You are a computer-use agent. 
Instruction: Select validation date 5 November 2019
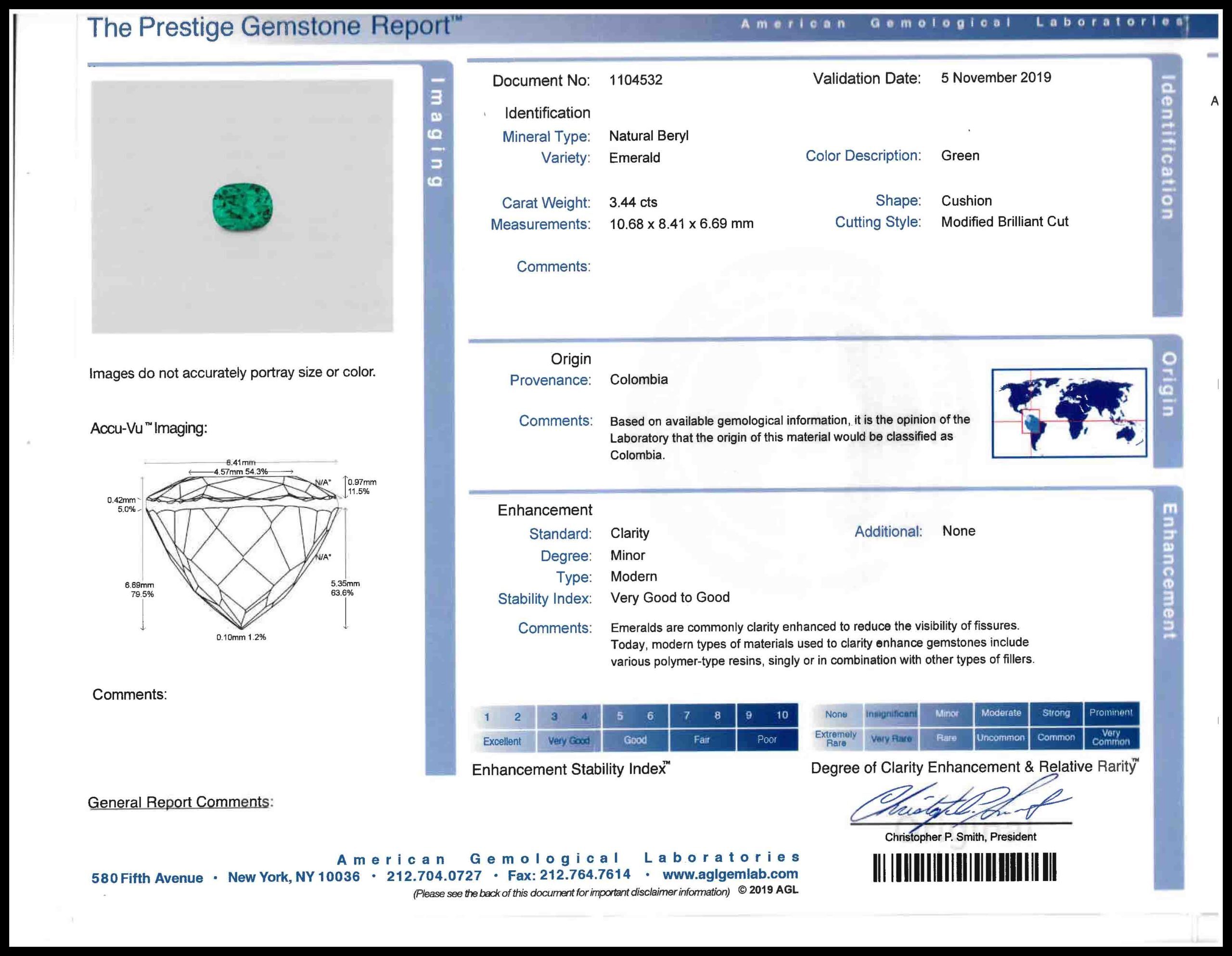point(996,77)
